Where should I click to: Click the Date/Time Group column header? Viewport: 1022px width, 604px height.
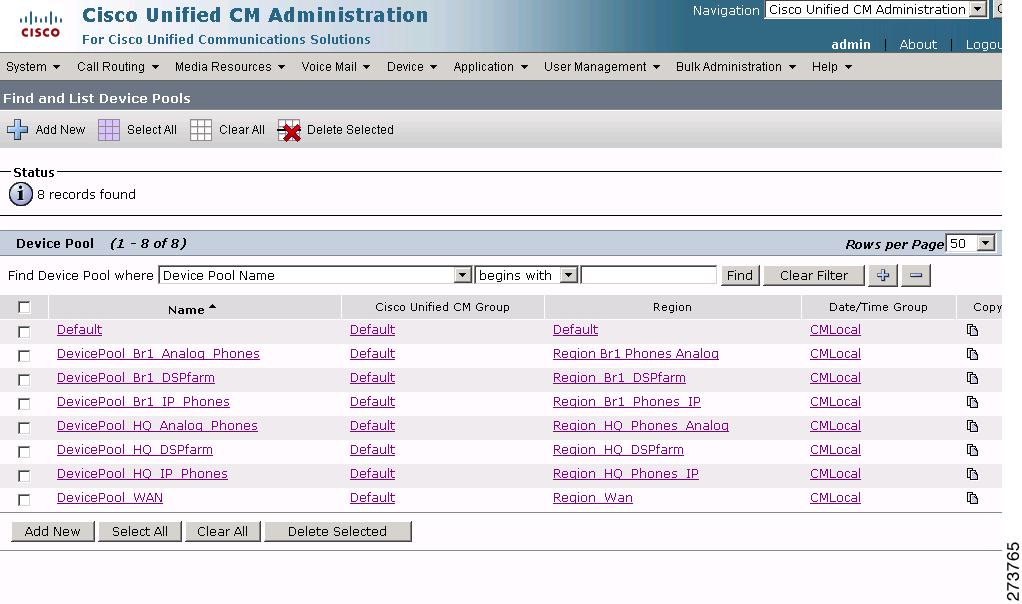tap(878, 307)
